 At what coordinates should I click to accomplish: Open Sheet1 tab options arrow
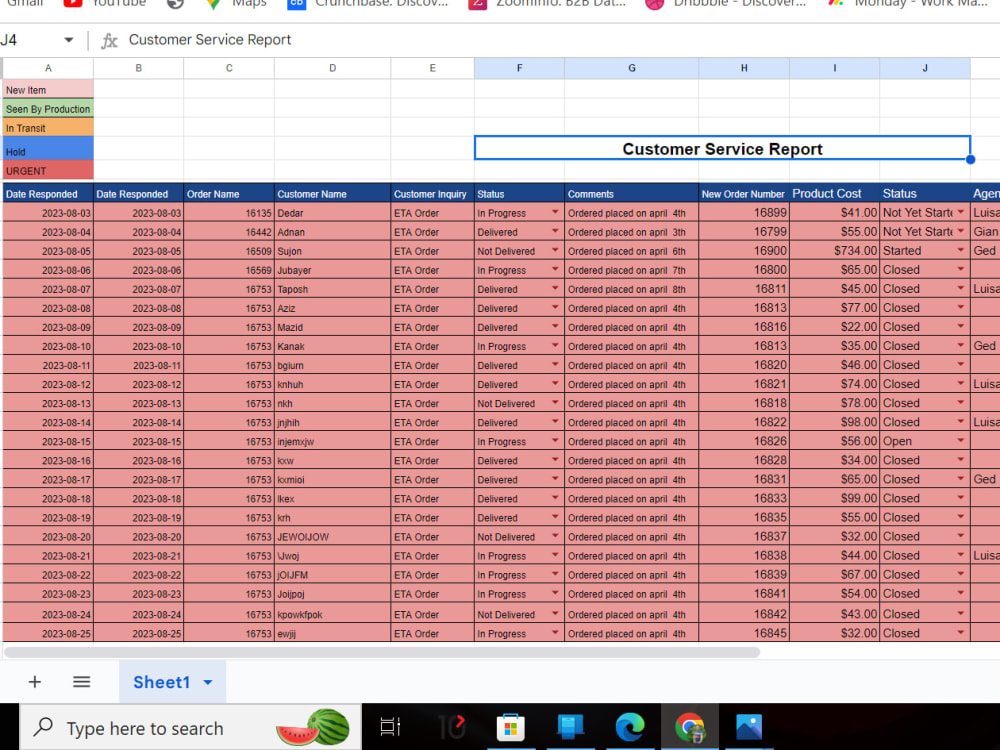208,682
